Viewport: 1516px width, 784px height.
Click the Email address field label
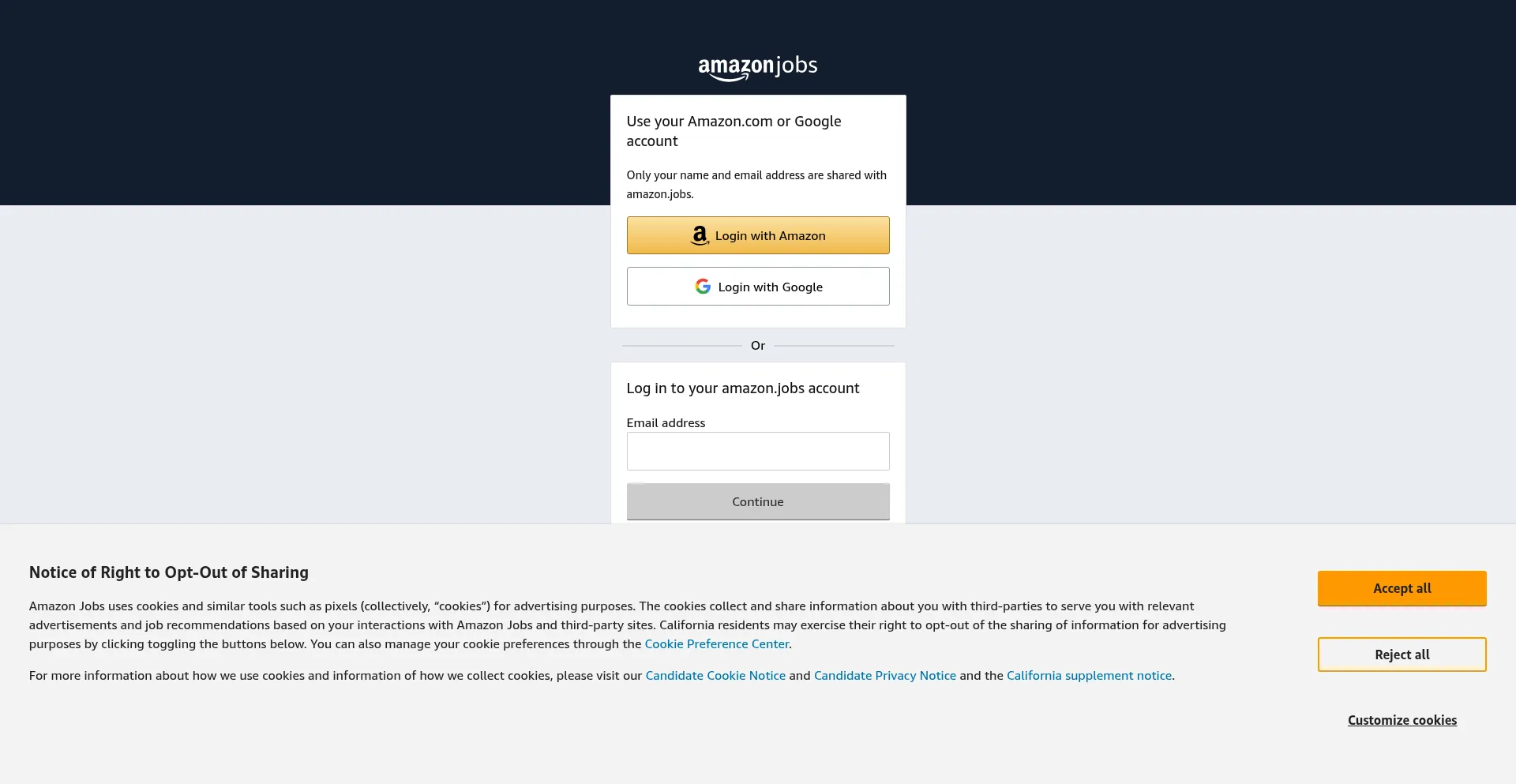pyautogui.click(x=666, y=423)
